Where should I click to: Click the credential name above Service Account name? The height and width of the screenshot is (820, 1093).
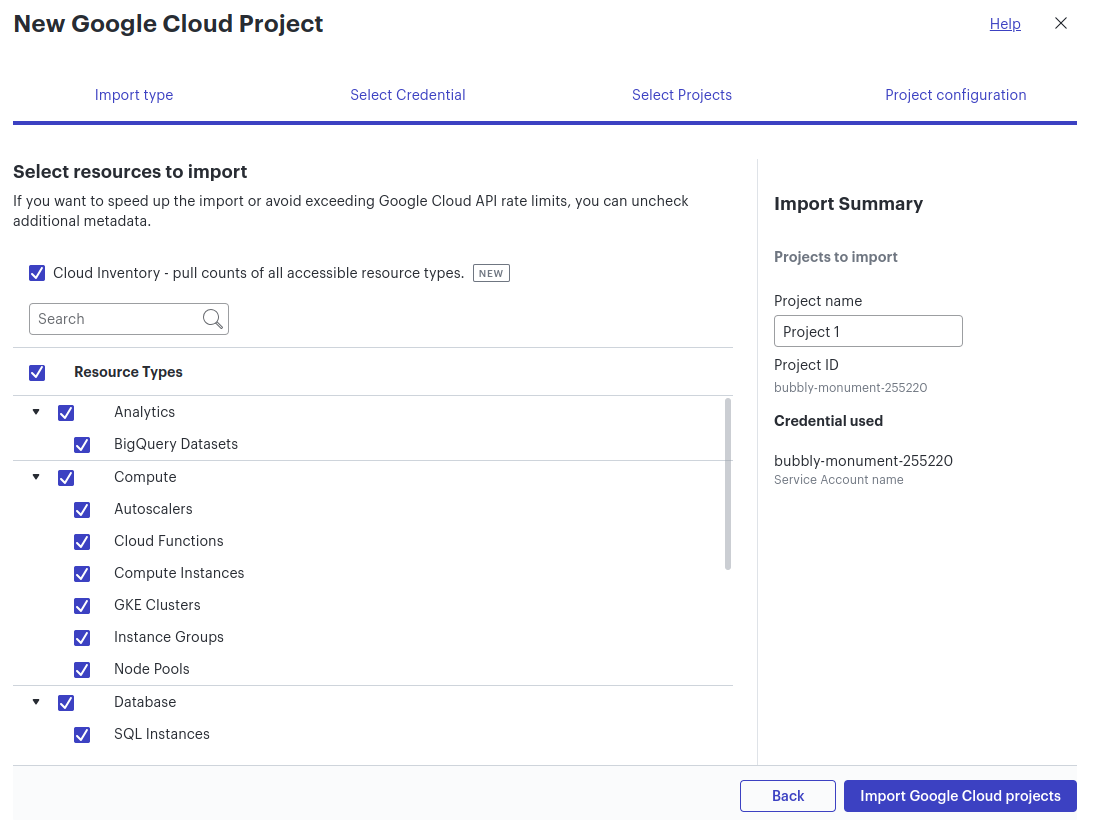[x=863, y=461]
